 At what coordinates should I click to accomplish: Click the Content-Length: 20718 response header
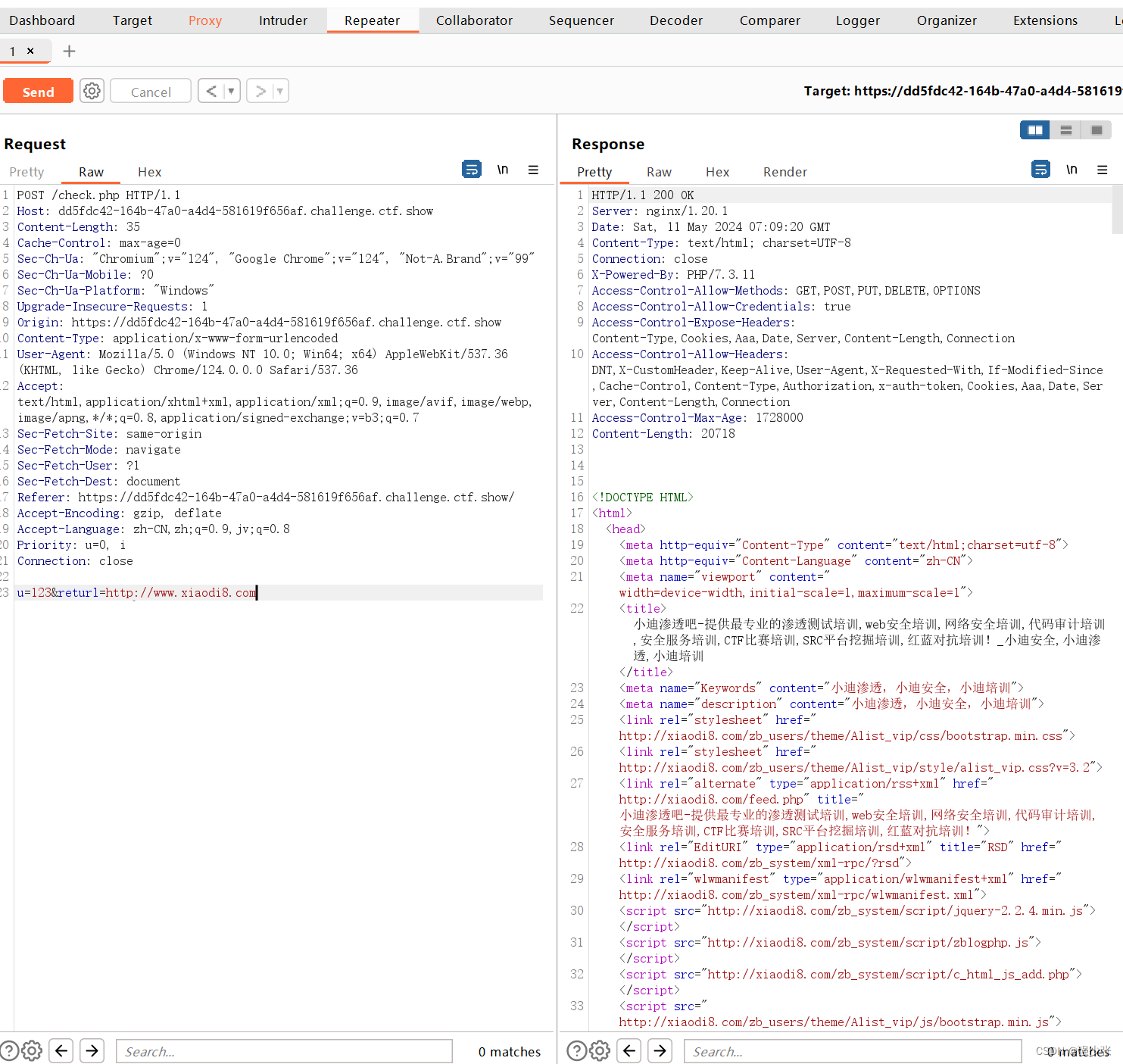[663, 433]
